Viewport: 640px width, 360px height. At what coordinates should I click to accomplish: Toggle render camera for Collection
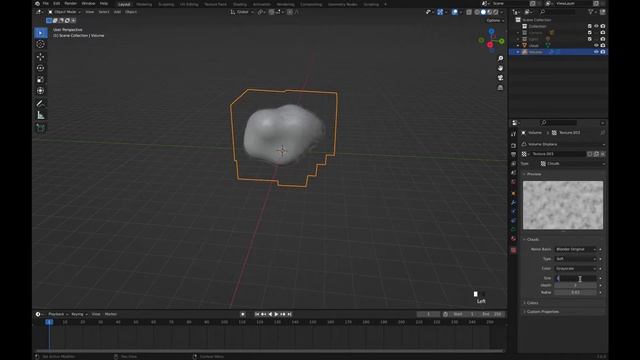(603, 26)
